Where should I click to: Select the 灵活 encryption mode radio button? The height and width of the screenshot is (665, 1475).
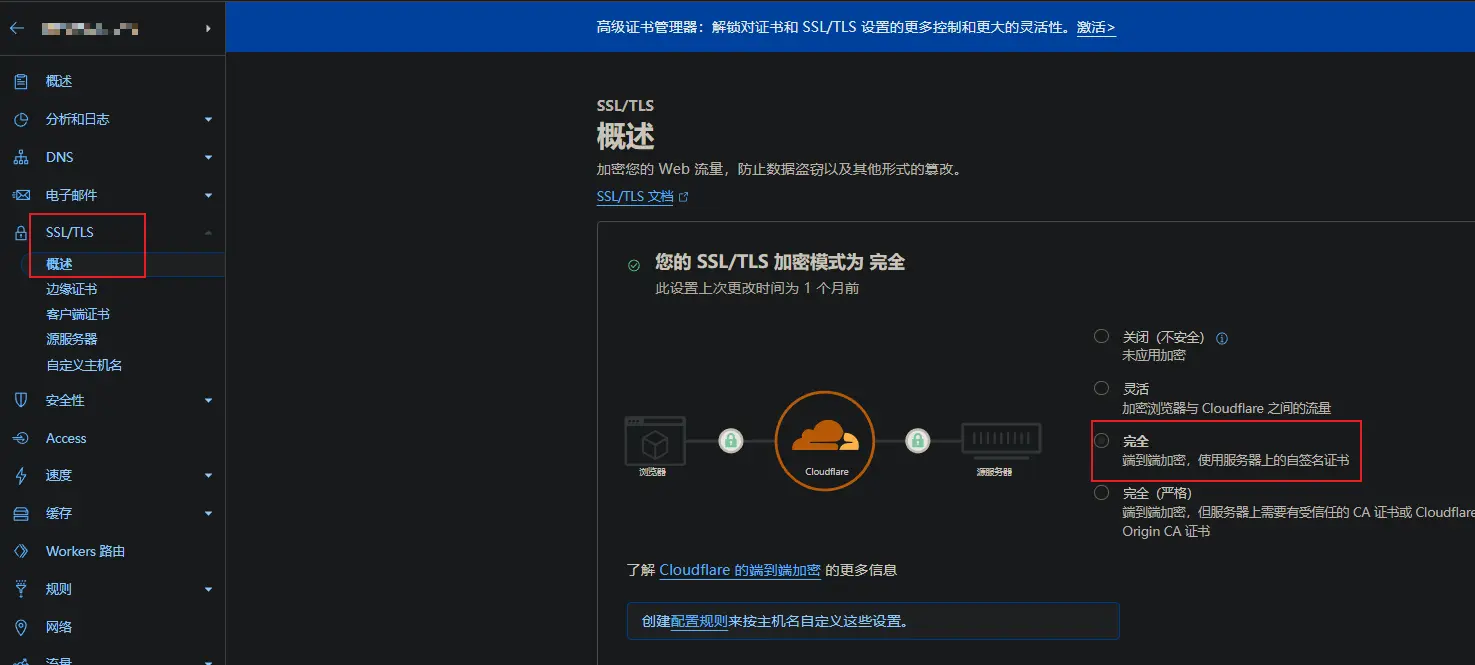[1101, 388]
